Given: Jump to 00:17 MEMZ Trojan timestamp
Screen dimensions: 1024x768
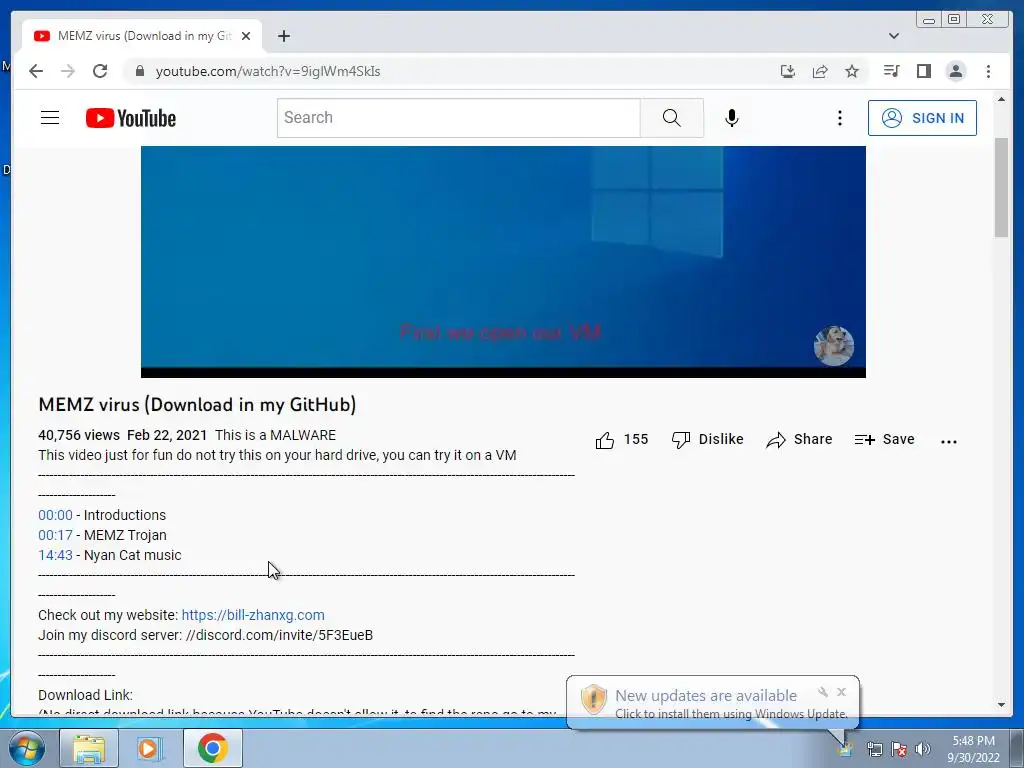Looking at the screenshot, I should coord(56,536).
